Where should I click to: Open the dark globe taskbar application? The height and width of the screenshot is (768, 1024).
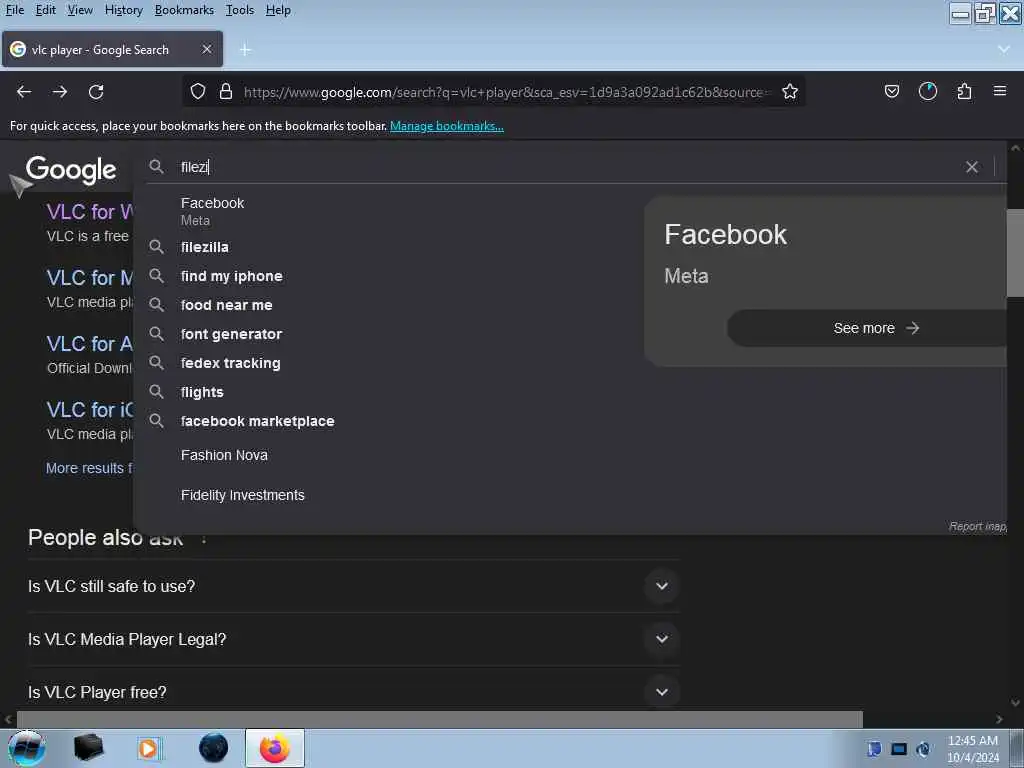coord(214,748)
